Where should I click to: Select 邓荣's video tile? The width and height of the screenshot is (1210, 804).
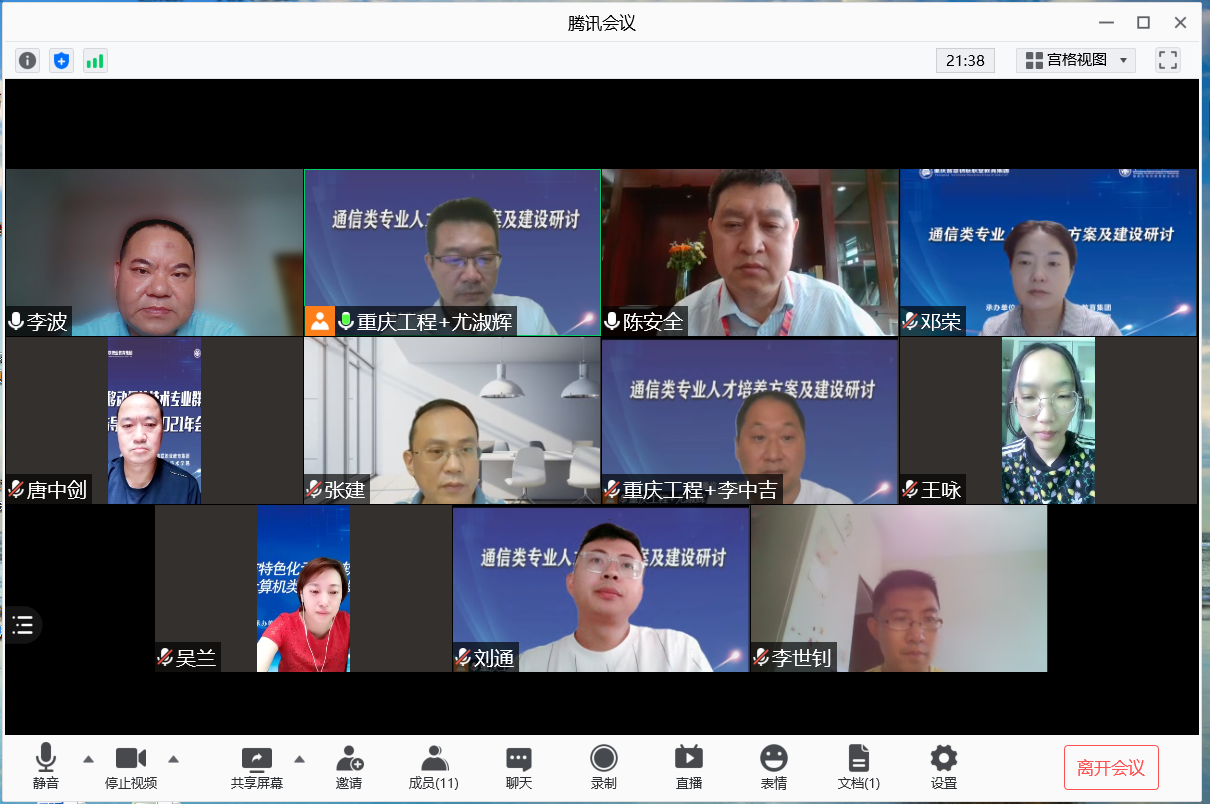click(x=1048, y=252)
